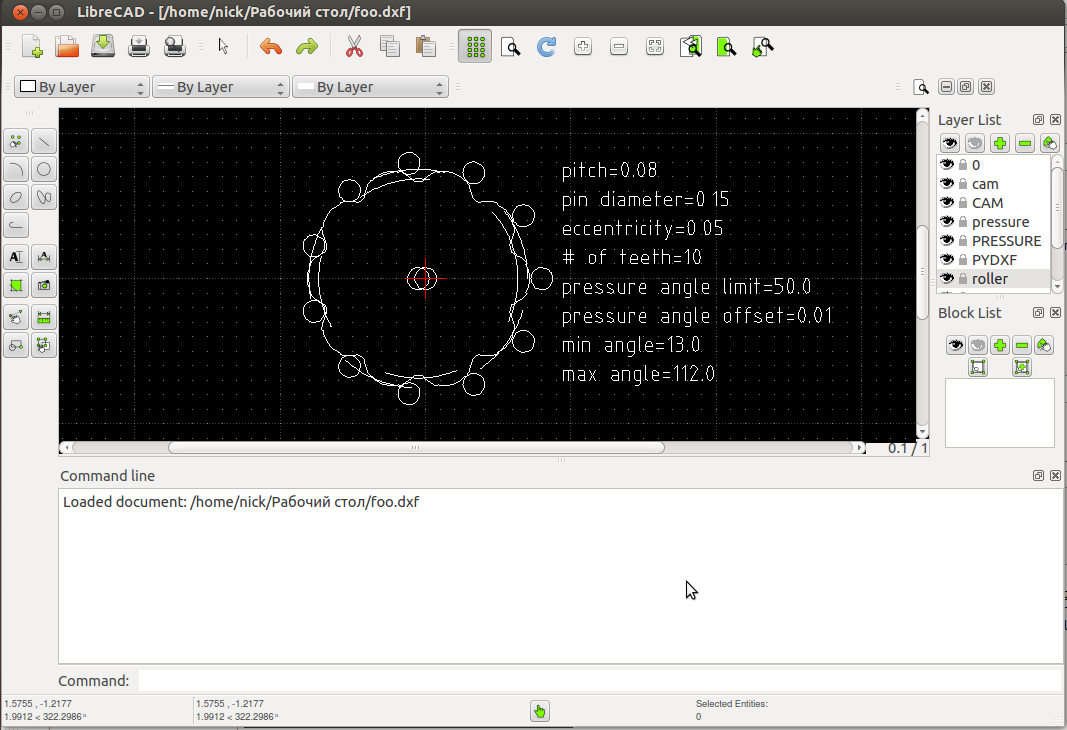Select the Spline tool in left toolbox
This screenshot has height=730, width=1067.
(x=44, y=197)
